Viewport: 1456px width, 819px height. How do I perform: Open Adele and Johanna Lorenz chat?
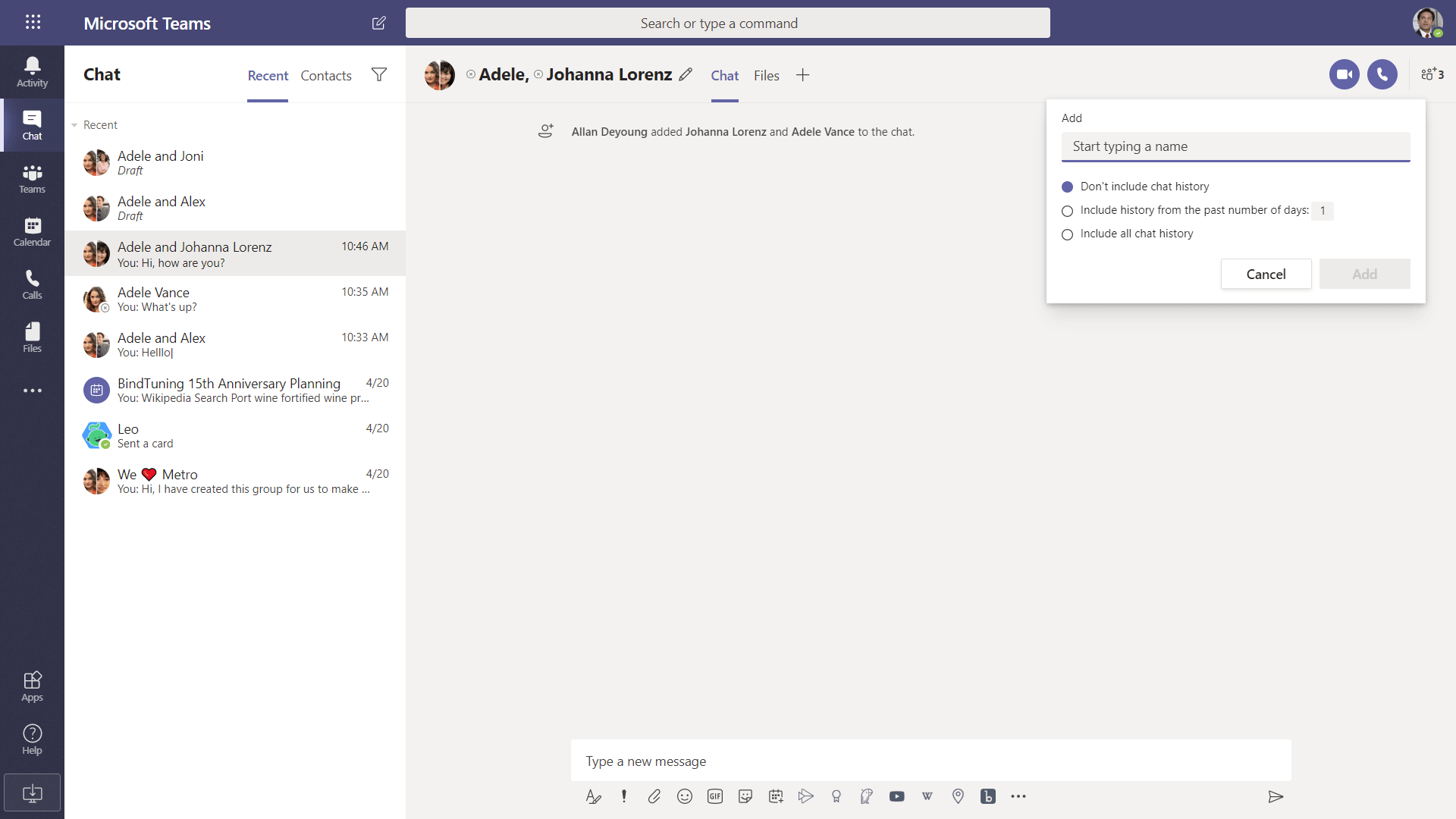pyautogui.click(x=235, y=253)
